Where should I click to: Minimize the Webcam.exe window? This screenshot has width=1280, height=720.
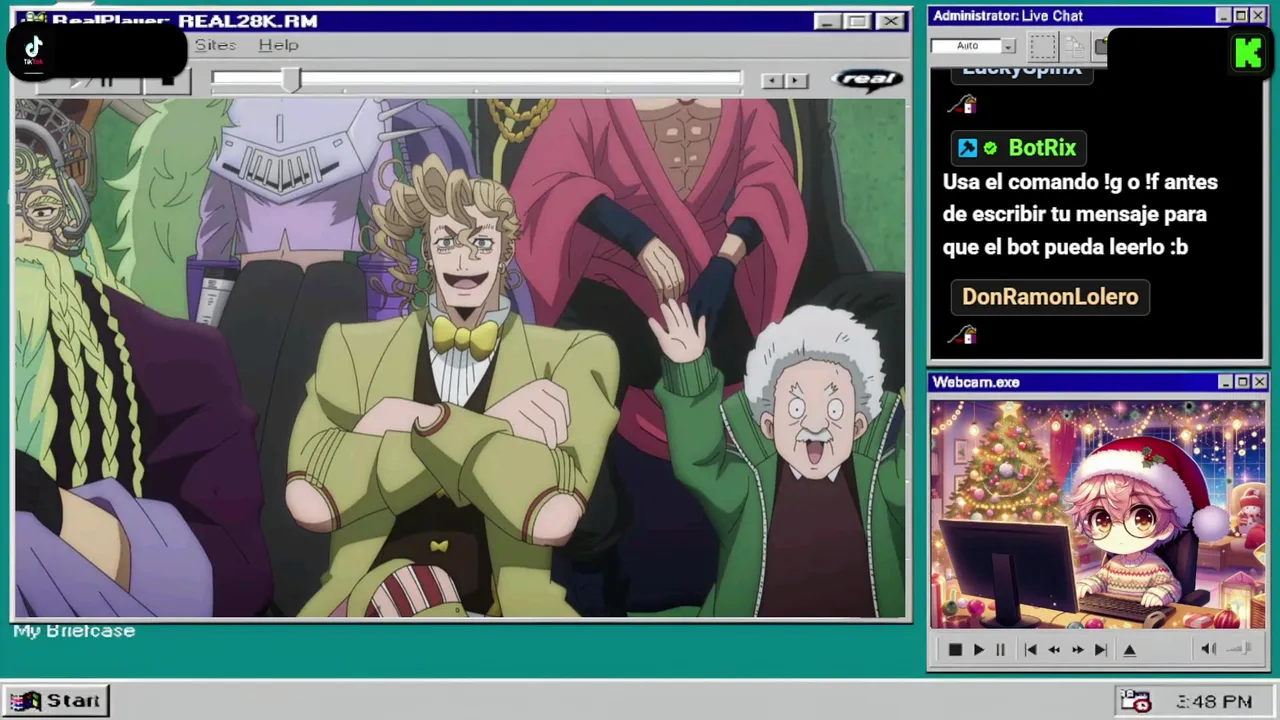1225,382
